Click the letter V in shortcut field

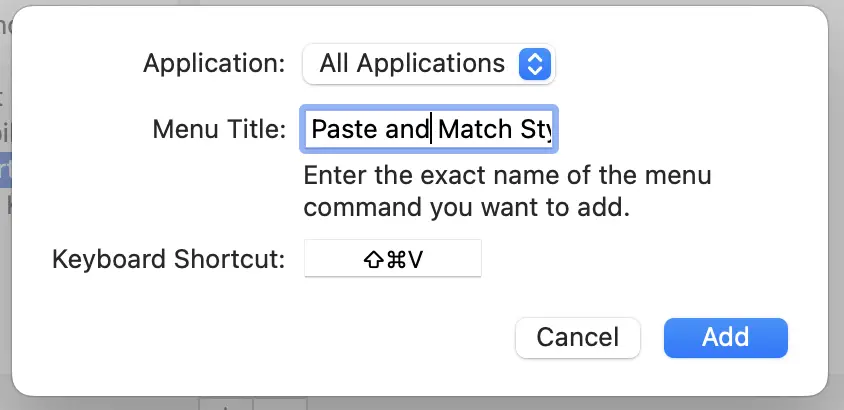coord(415,260)
